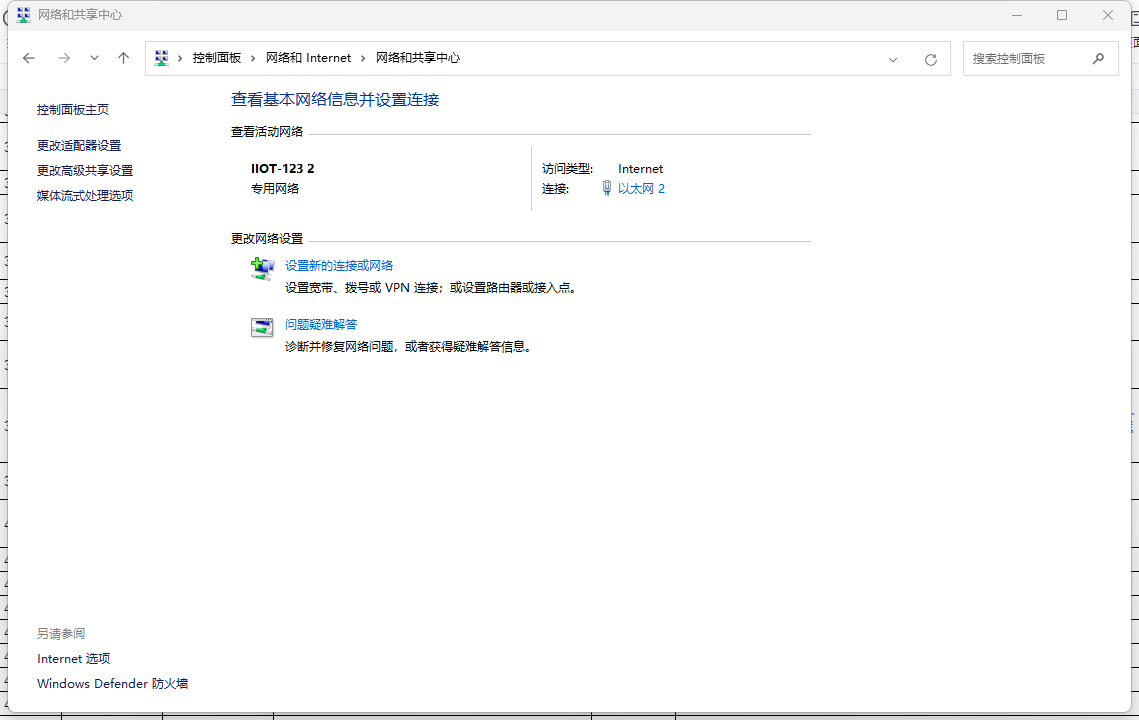This screenshot has height=720, width=1139.
Task: Open 更改高级共享设置 link
Action: (85, 171)
